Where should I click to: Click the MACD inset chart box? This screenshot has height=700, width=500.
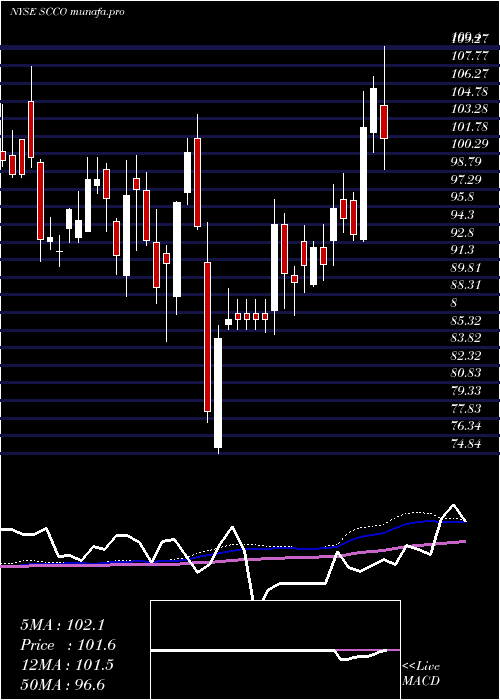(x=275, y=650)
